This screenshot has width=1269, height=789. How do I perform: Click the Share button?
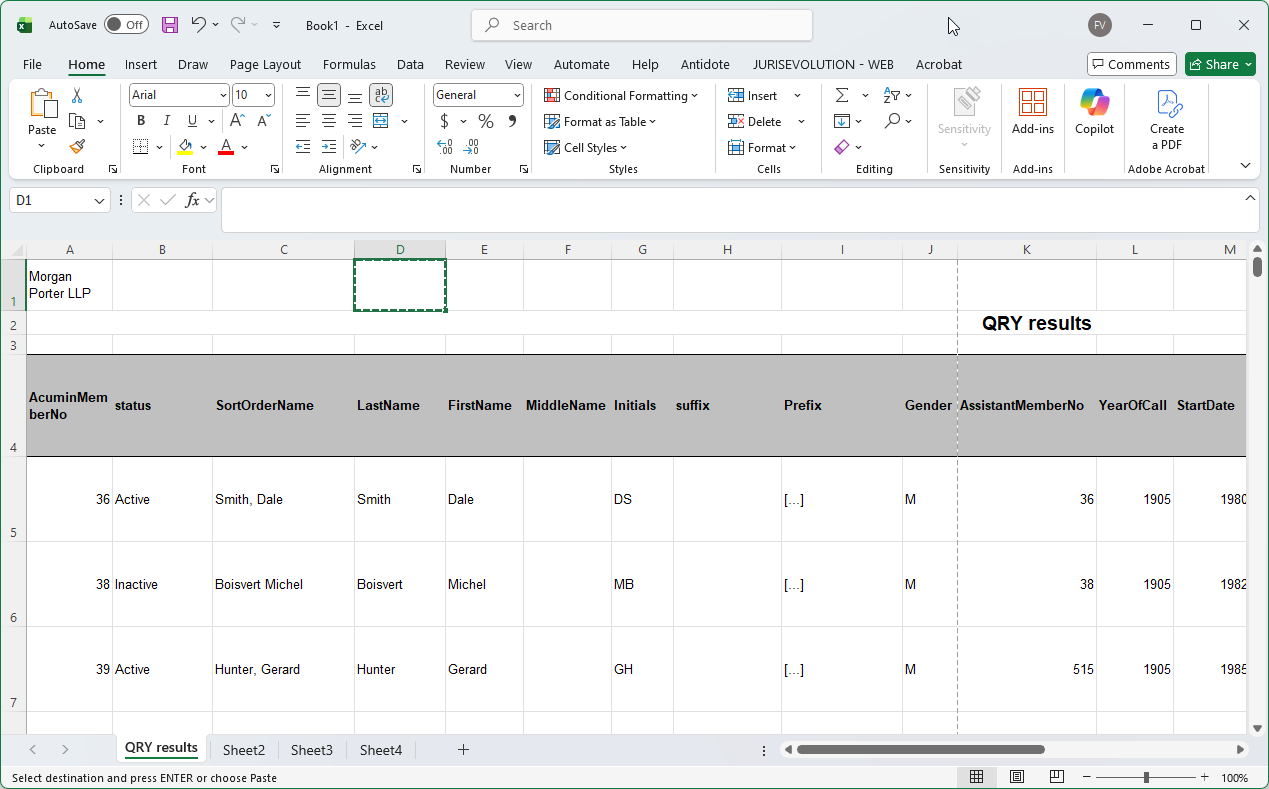click(x=1221, y=64)
